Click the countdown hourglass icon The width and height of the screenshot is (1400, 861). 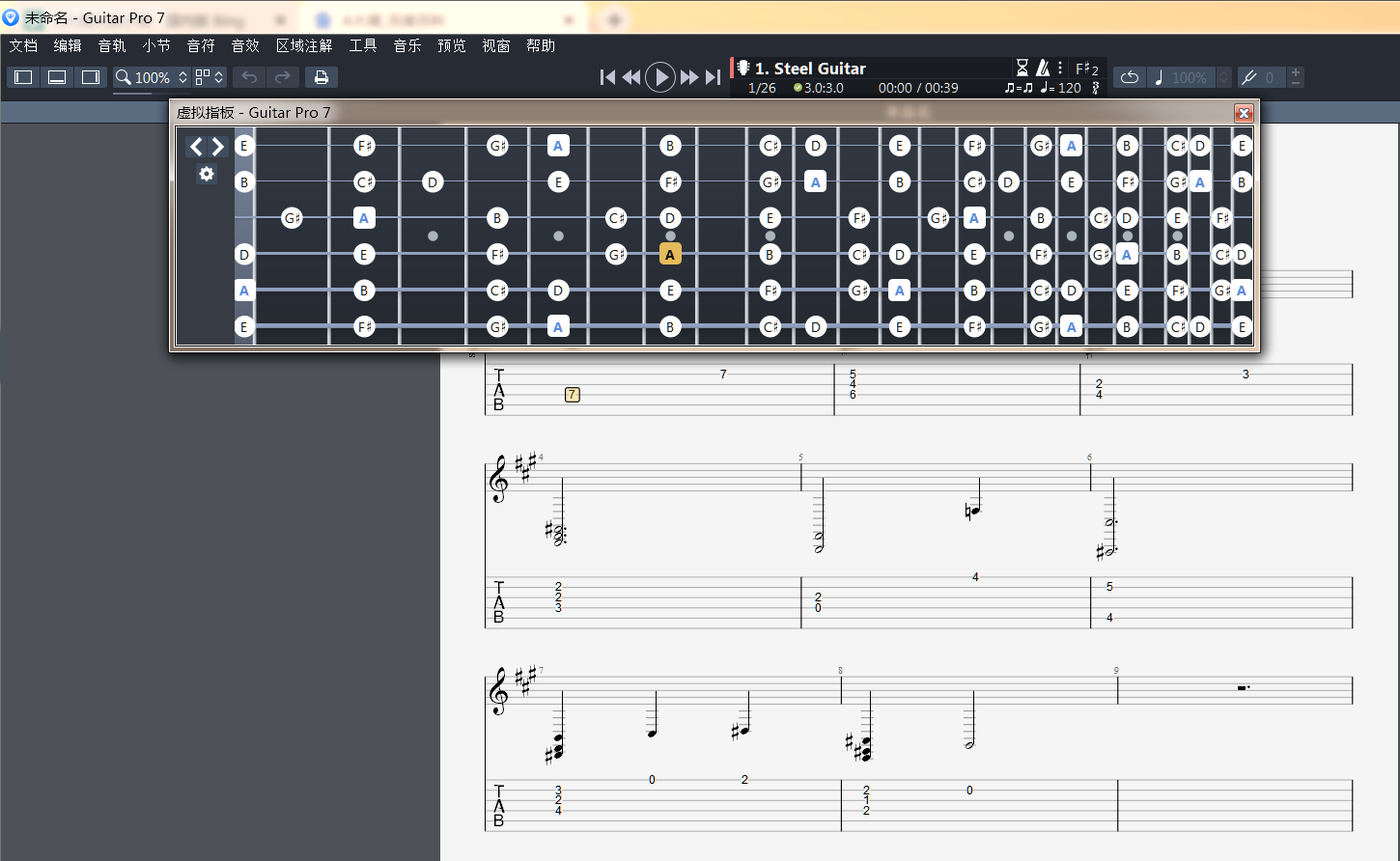[x=1022, y=68]
